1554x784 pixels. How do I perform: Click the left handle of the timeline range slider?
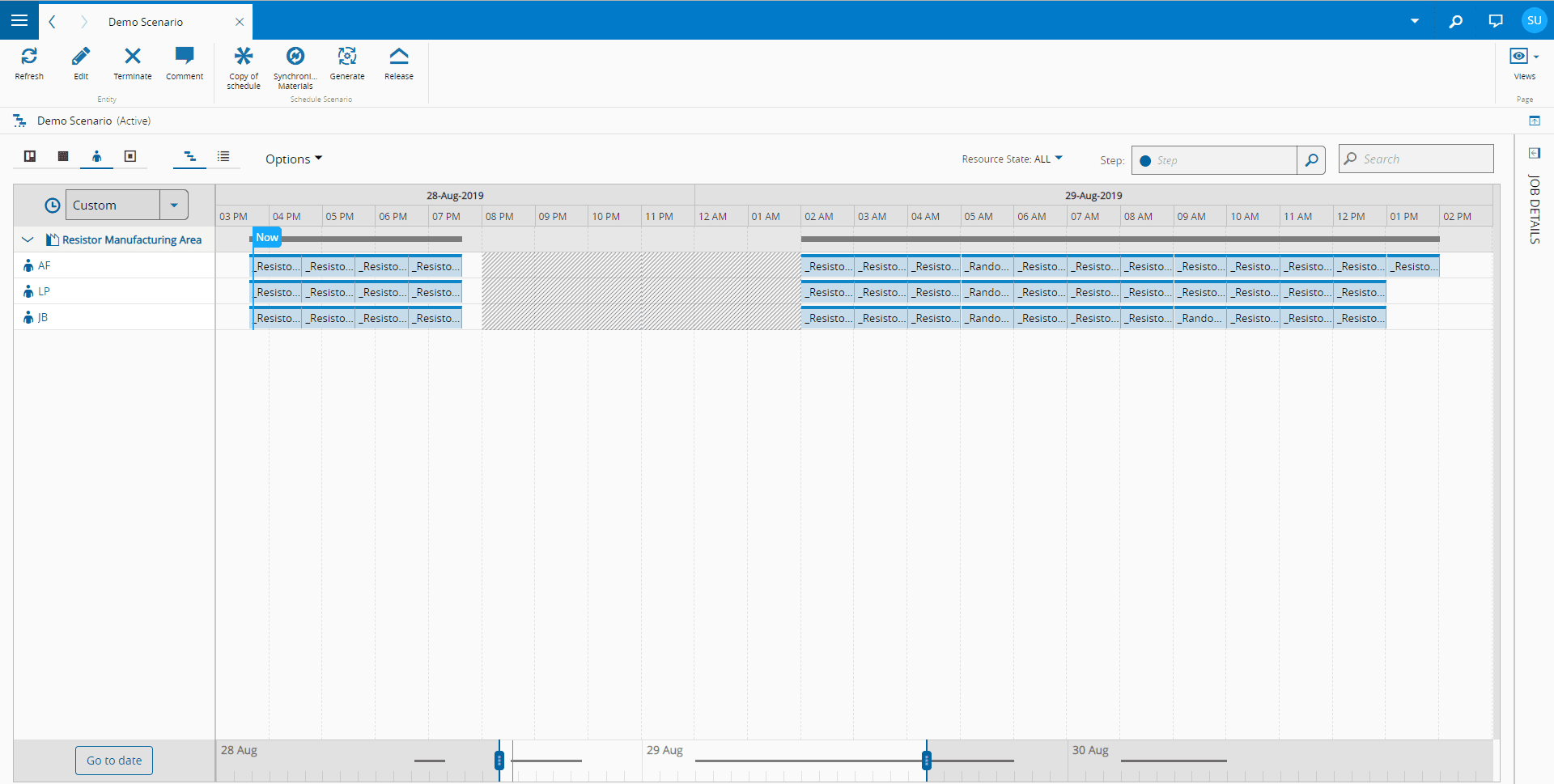(499, 761)
